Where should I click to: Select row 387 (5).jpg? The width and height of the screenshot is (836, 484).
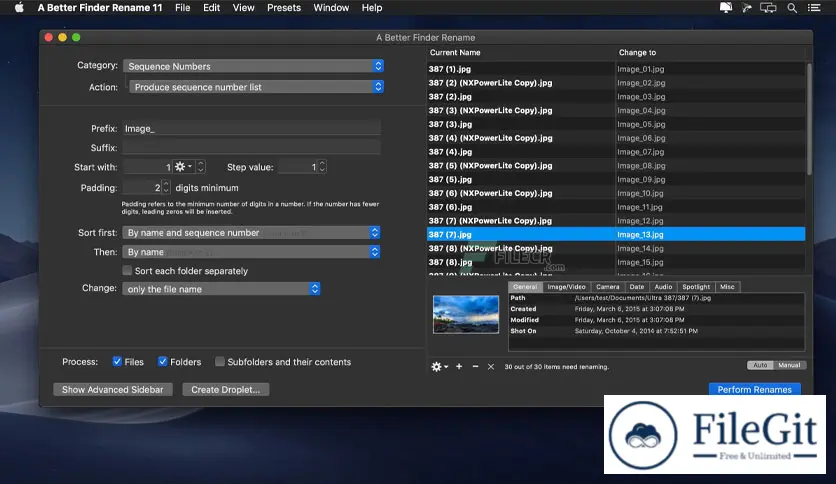[x=616, y=179]
